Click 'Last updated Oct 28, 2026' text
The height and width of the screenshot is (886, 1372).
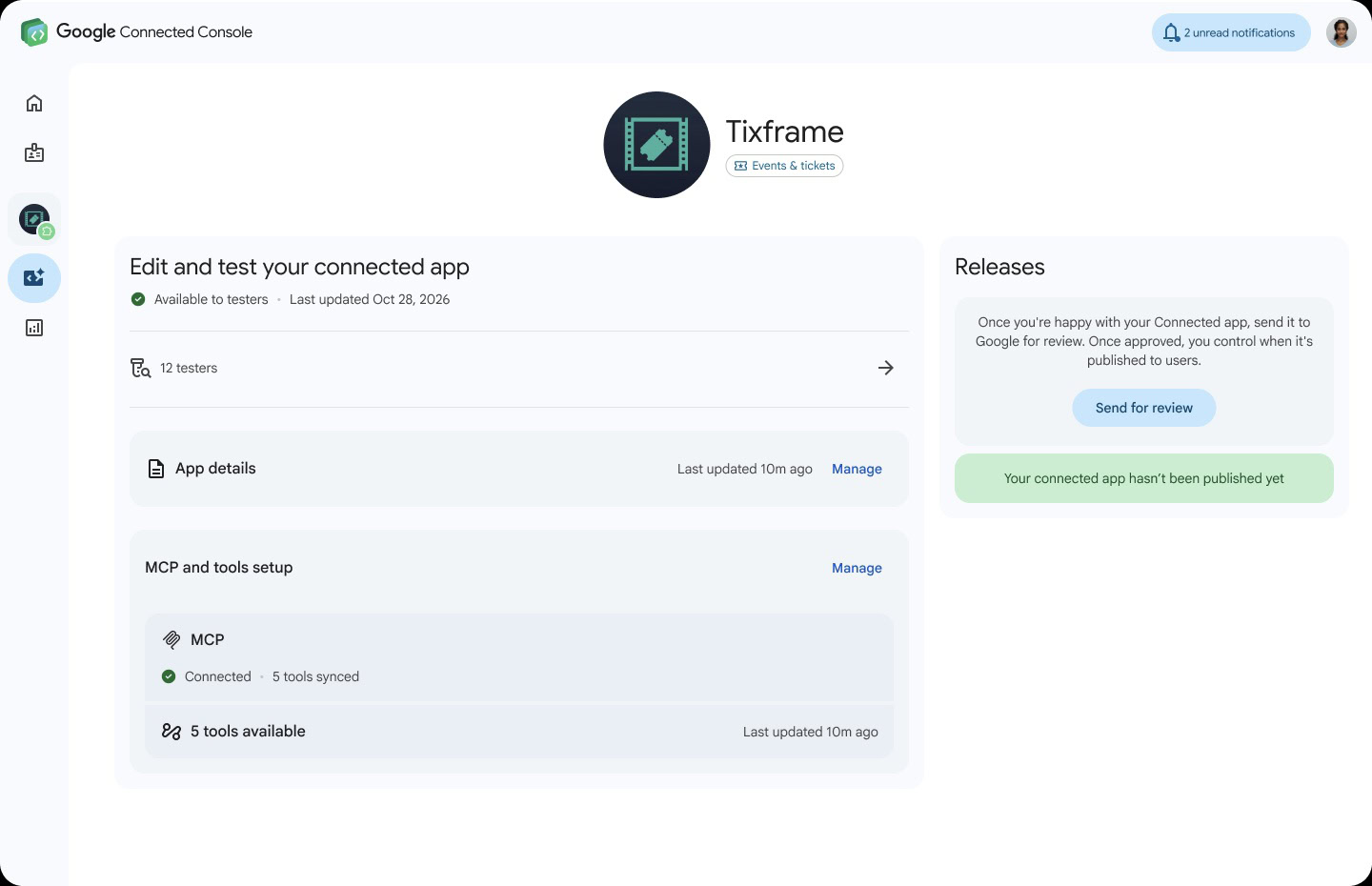click(x=370, y=299)
